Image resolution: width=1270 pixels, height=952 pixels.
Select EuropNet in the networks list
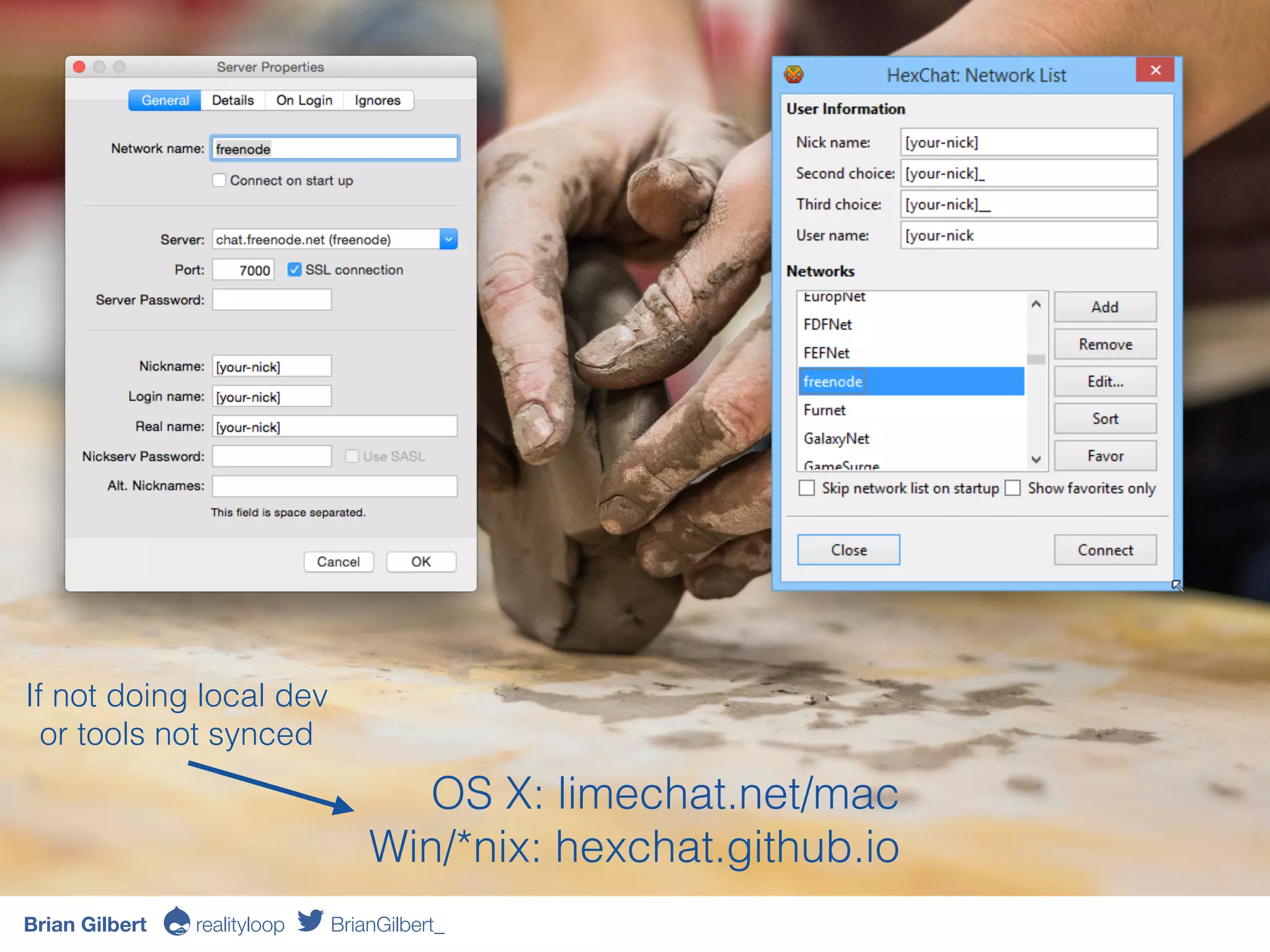(911, 300)
